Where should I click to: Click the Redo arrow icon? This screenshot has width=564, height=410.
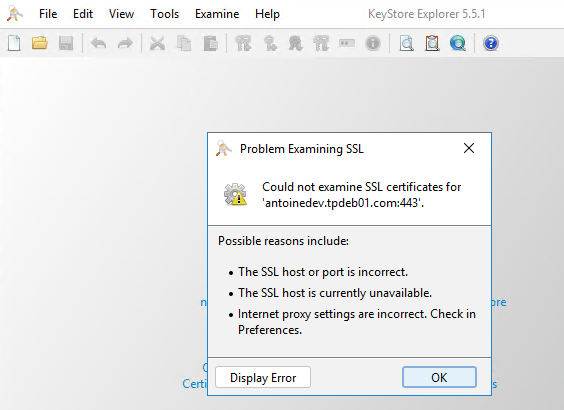125,44
